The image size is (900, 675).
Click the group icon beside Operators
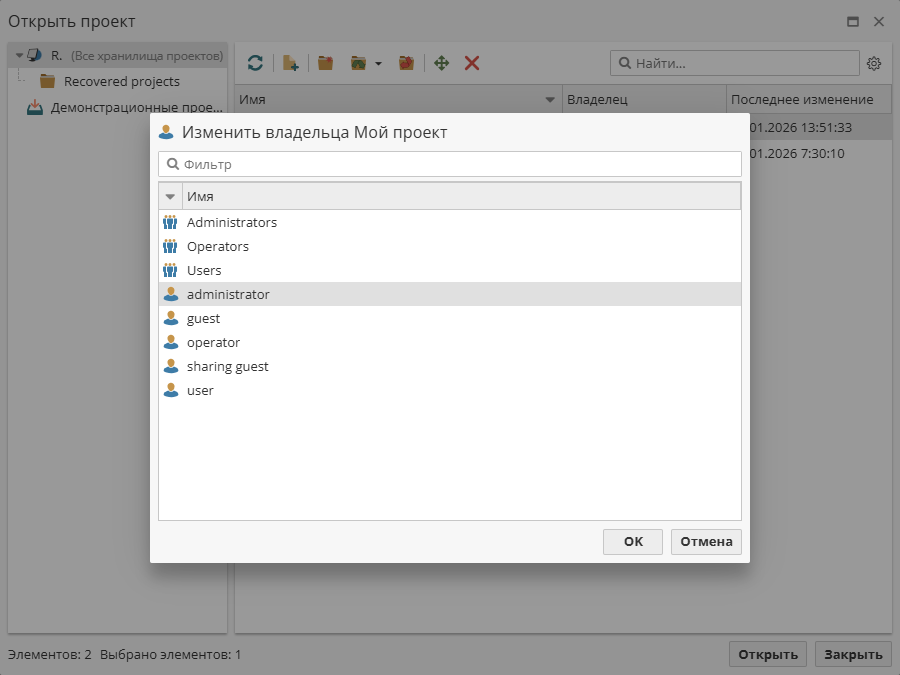pos(169,246)
